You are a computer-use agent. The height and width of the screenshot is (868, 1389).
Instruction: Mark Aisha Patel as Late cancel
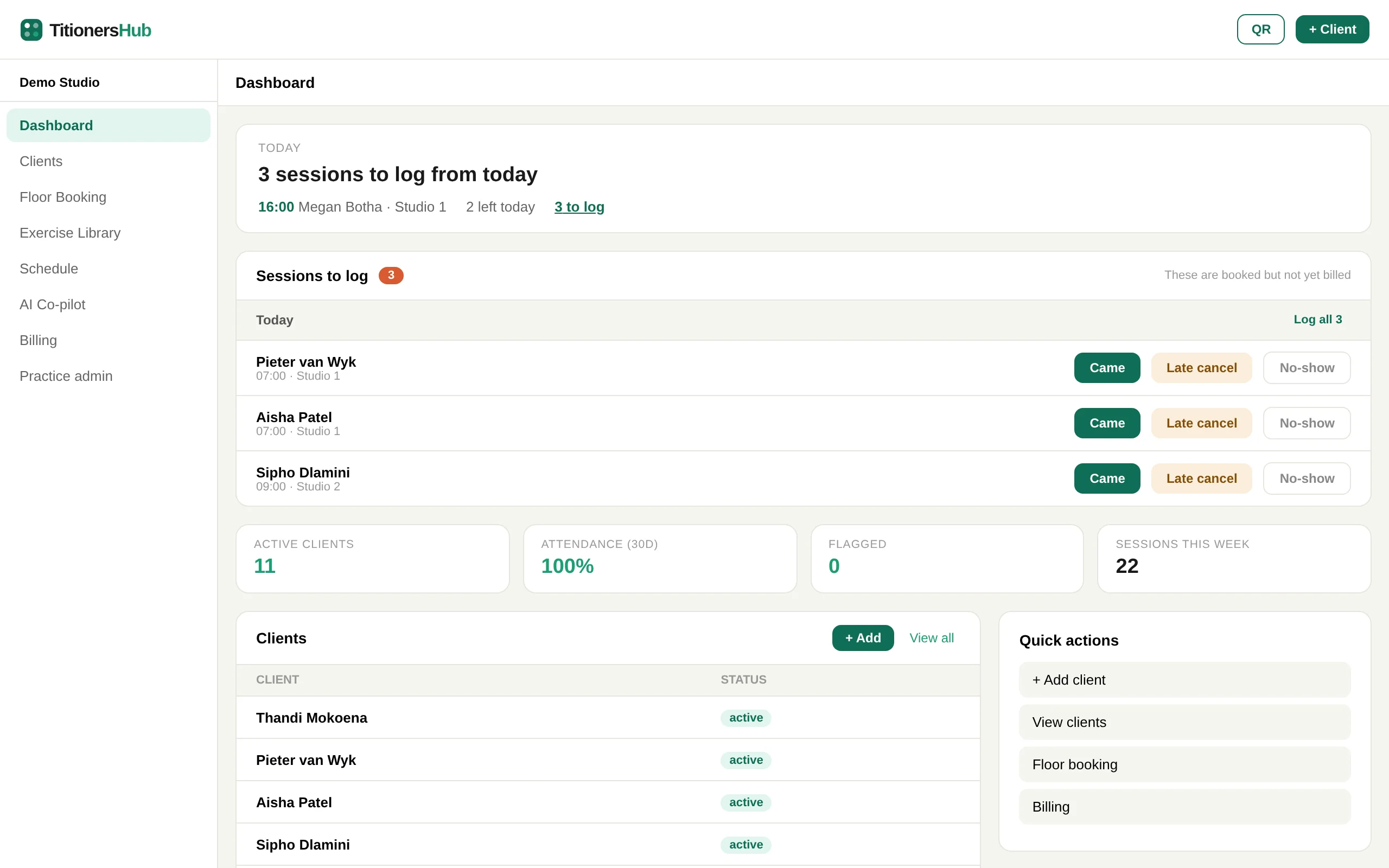pyautogui.click(x=1201, y=423)
